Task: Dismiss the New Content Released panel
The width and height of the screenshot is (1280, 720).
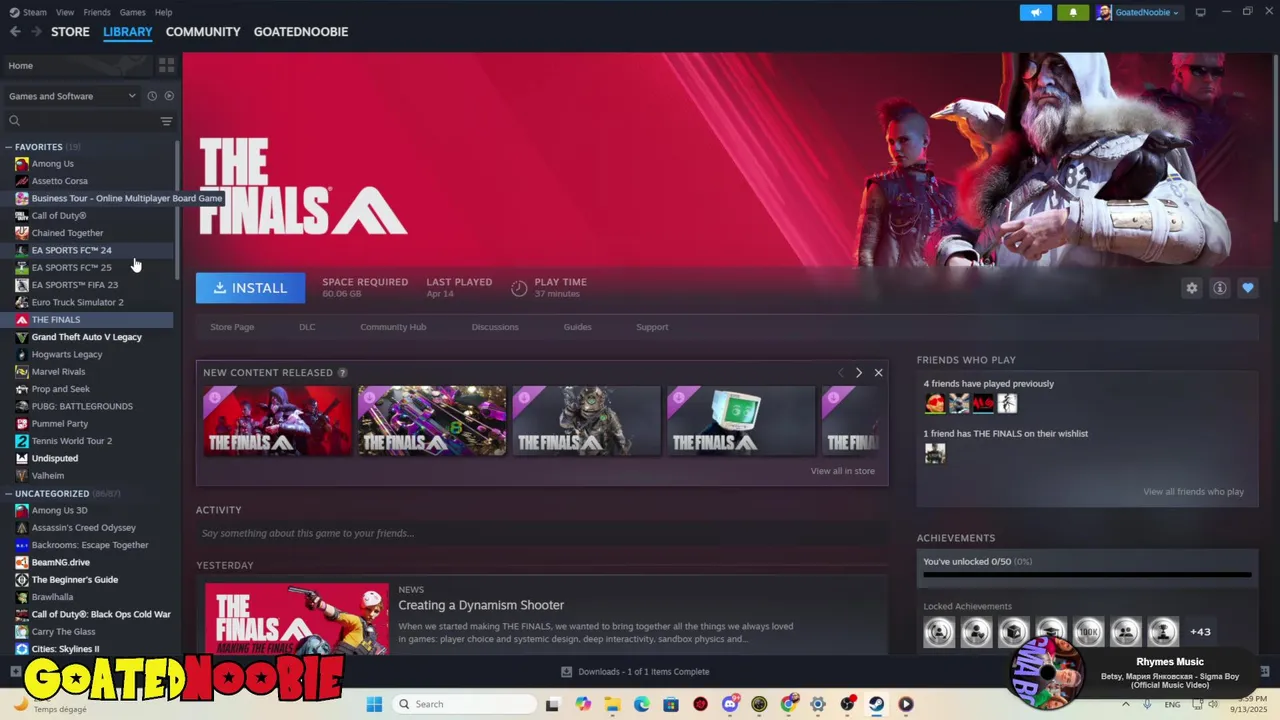Action: [x=878, y=372]
